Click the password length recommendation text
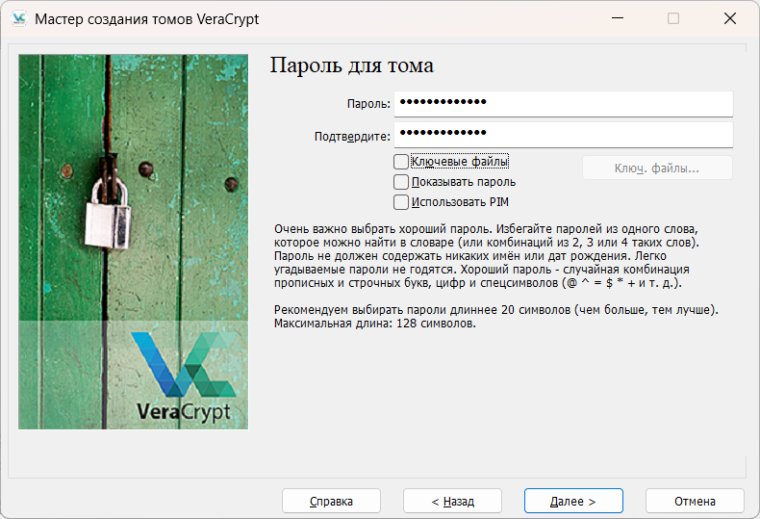 click(495, 318)
